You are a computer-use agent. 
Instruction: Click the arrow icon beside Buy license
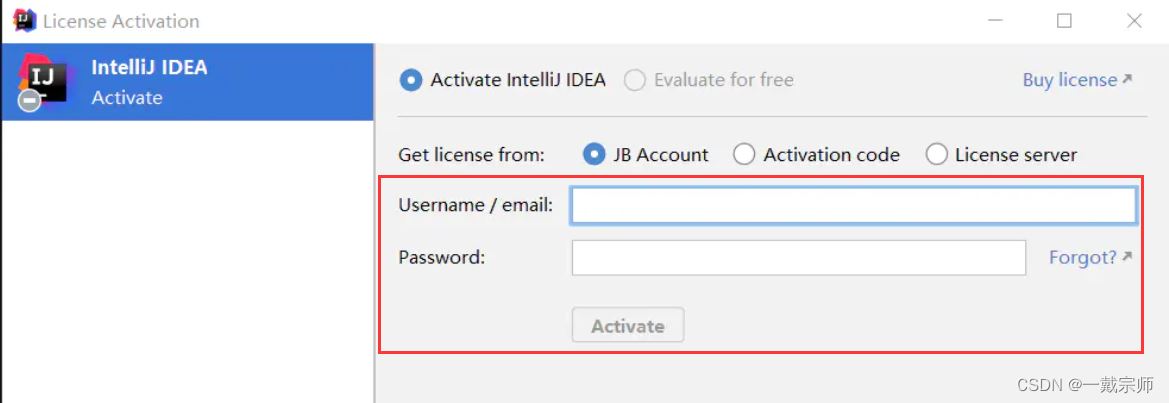pos(1127,79)
